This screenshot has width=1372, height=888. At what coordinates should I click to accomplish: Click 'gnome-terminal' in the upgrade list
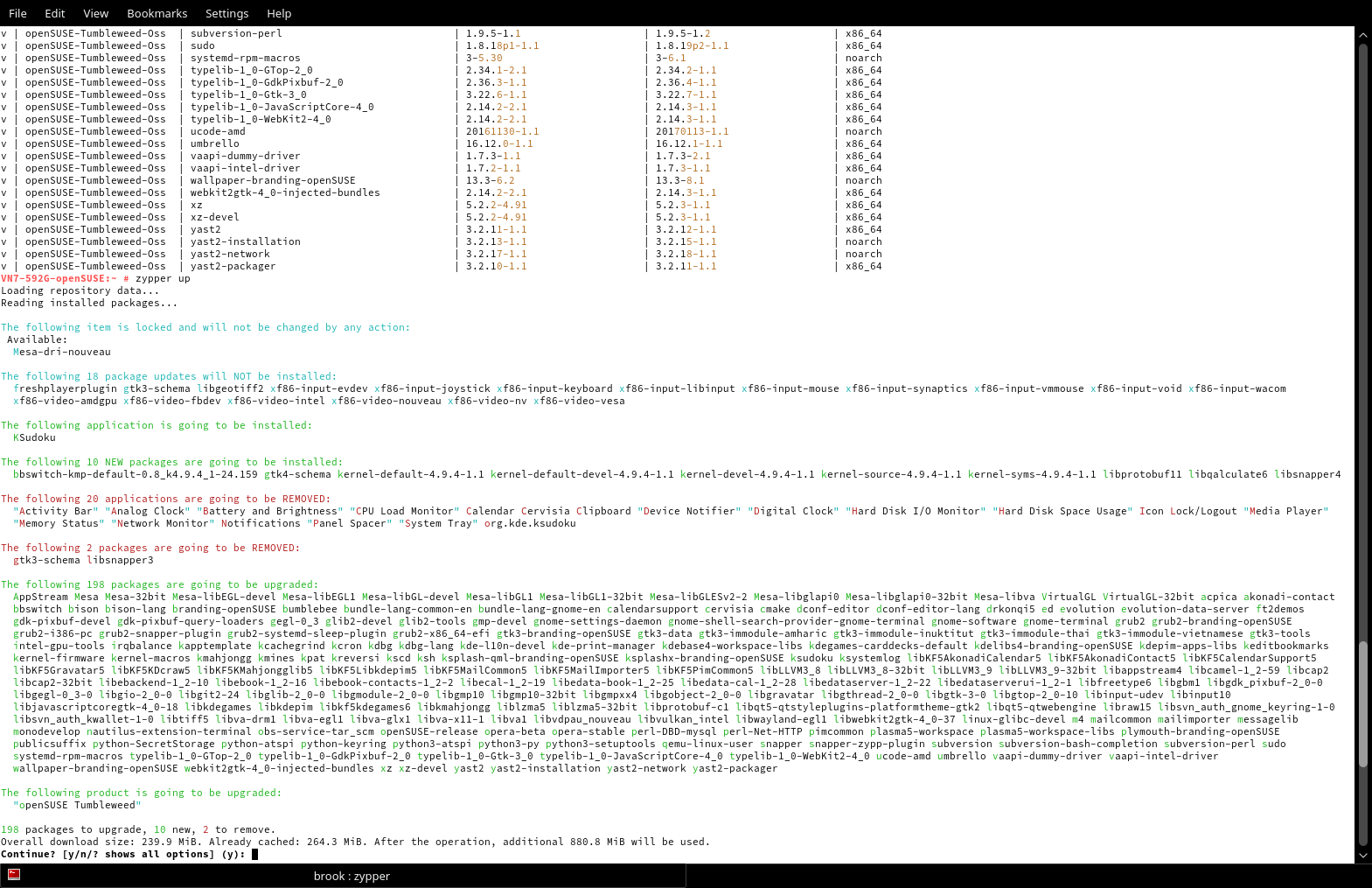[1066, 621]
